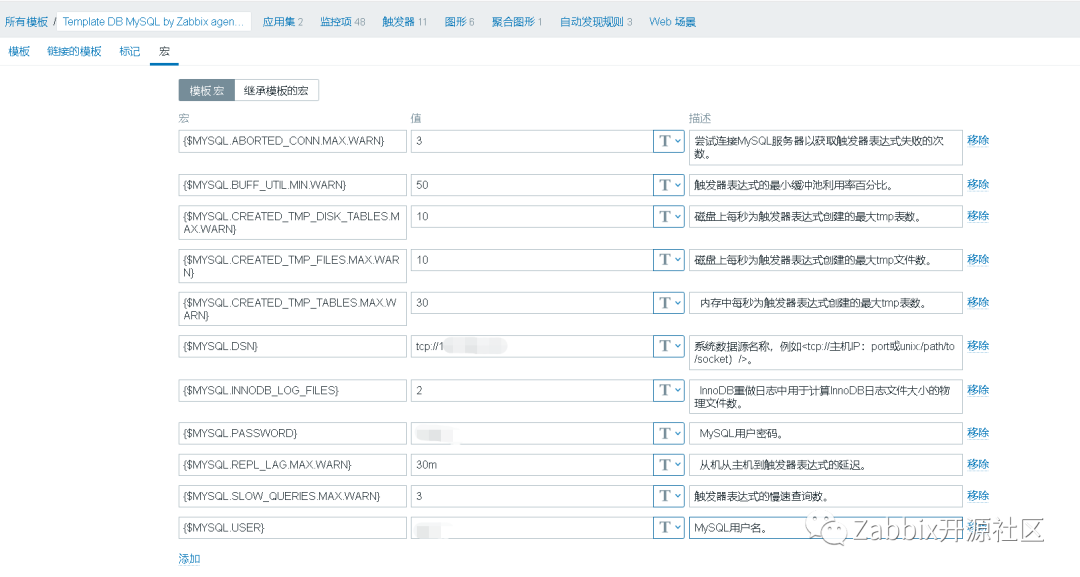Edit value field for {$MYSQL.PASSWORD}
Viewport: 1080px width, 577px height.
point(532,433)
